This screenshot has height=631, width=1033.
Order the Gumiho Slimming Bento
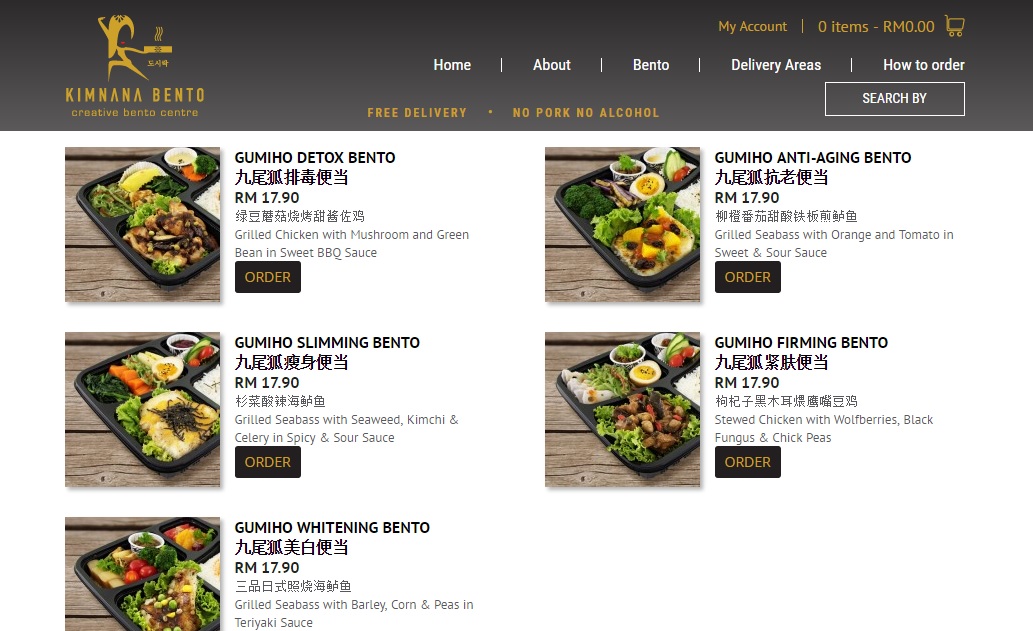click(x=267, y=462)
